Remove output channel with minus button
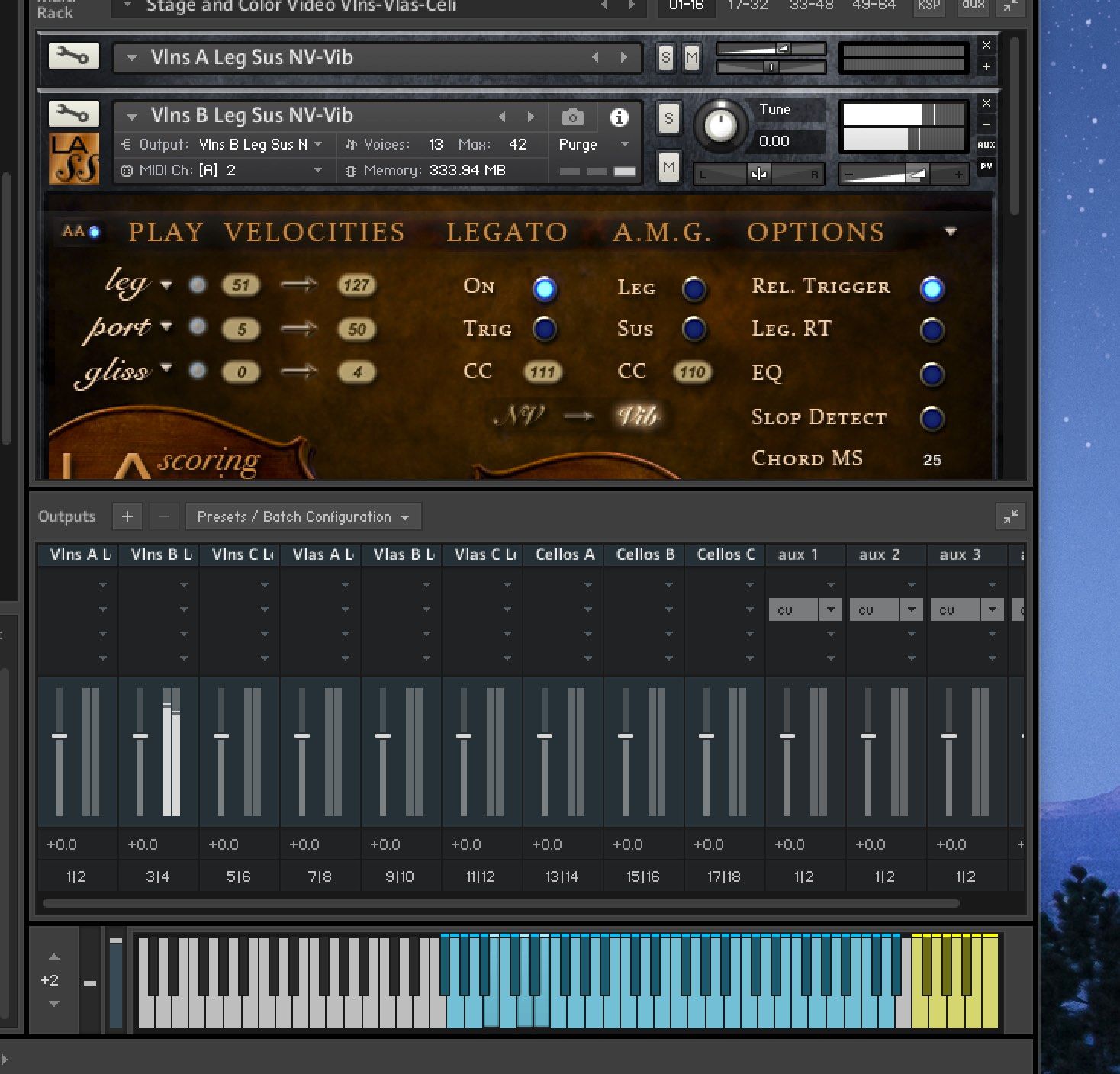This screenshot has width=1120, height=1074. tap(163, 517)
